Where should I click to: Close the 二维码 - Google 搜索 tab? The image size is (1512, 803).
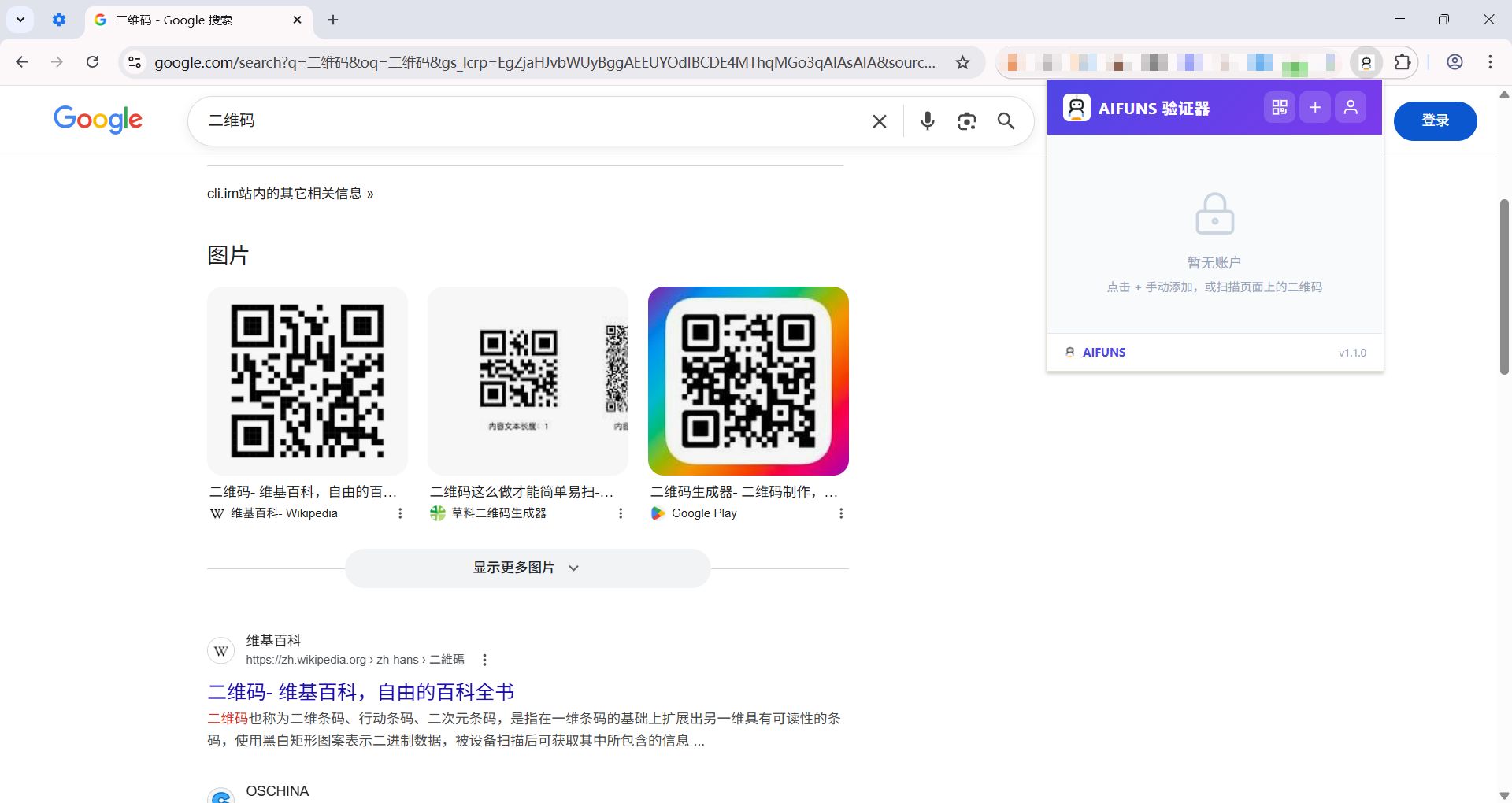pyautogui.click(x=297, y=20)
